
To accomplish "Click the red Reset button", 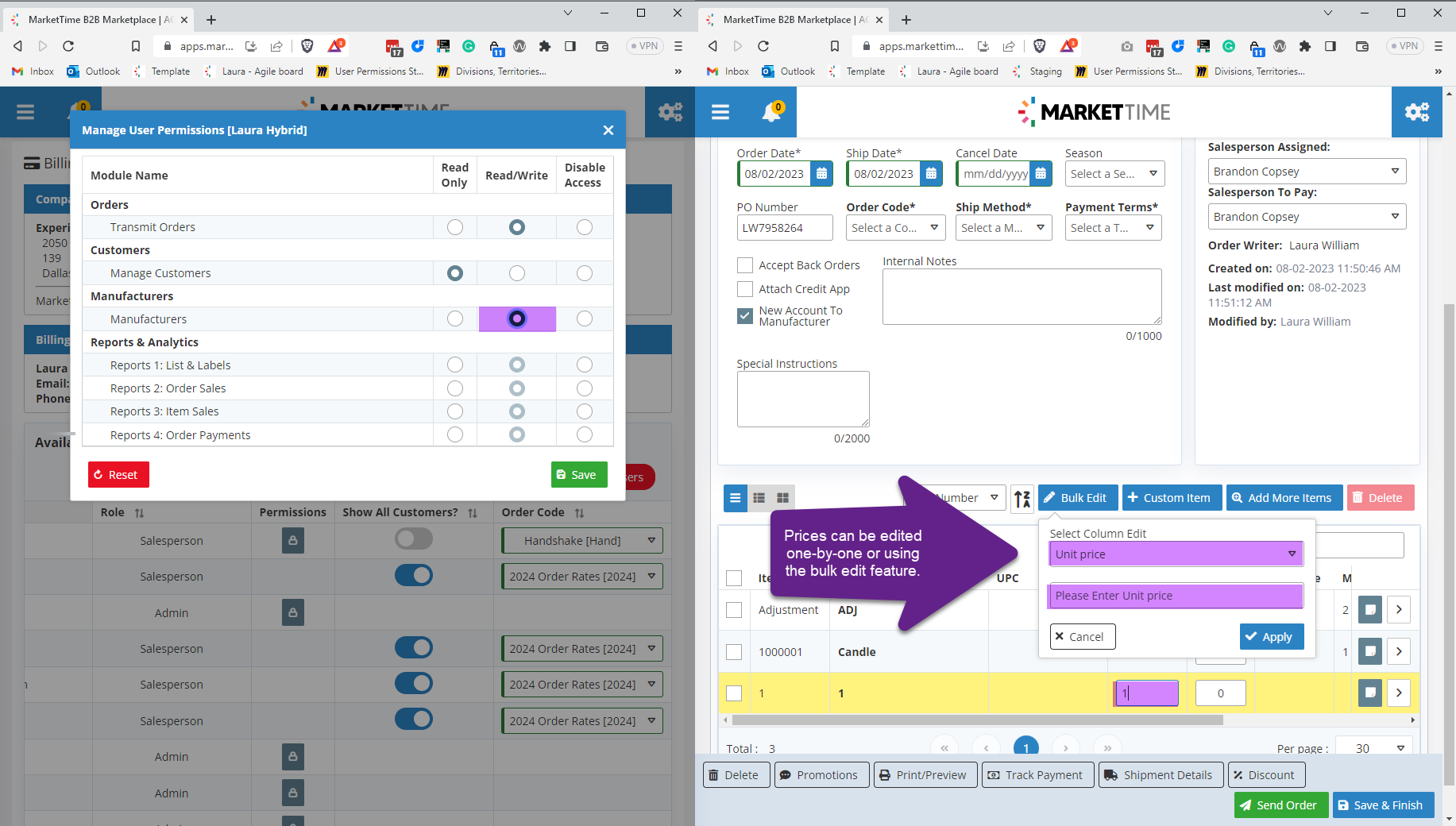I will [x=118, y=475].
